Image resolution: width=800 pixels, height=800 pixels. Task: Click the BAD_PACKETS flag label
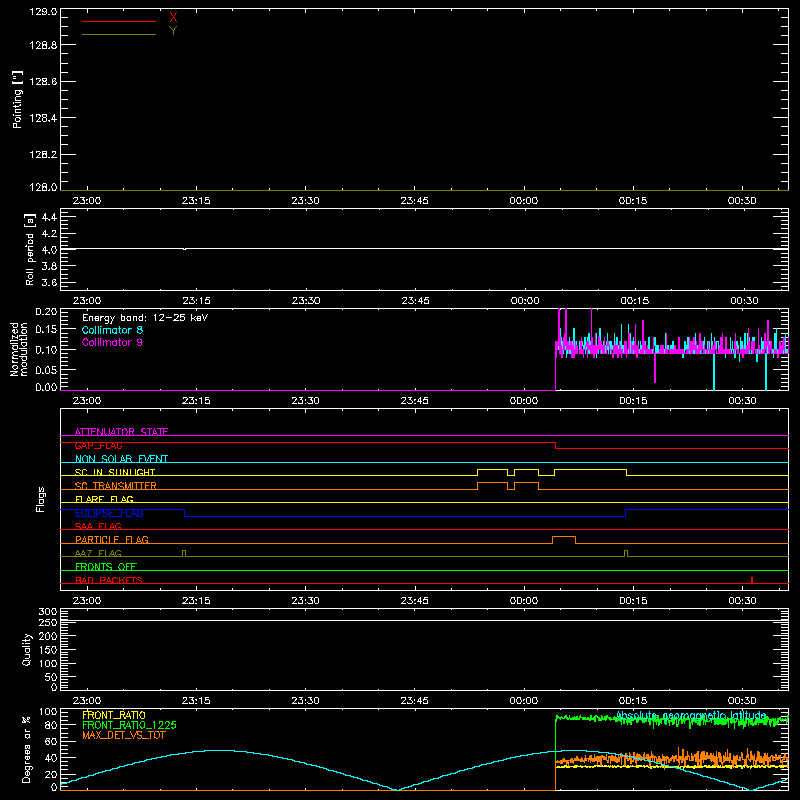[x=109, y=580]
